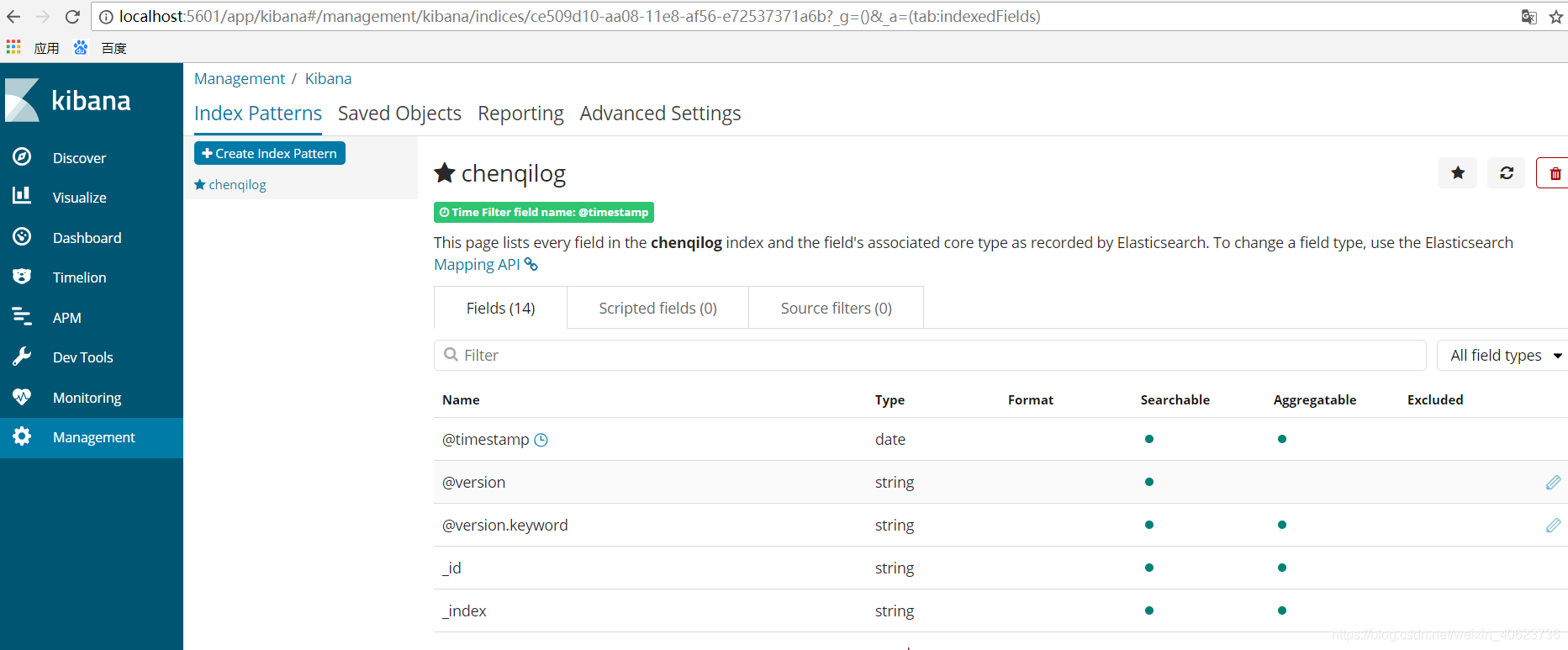Open Monitoring heartbeat icon
Screen dimensions: 1568x650
coord(22,397)
